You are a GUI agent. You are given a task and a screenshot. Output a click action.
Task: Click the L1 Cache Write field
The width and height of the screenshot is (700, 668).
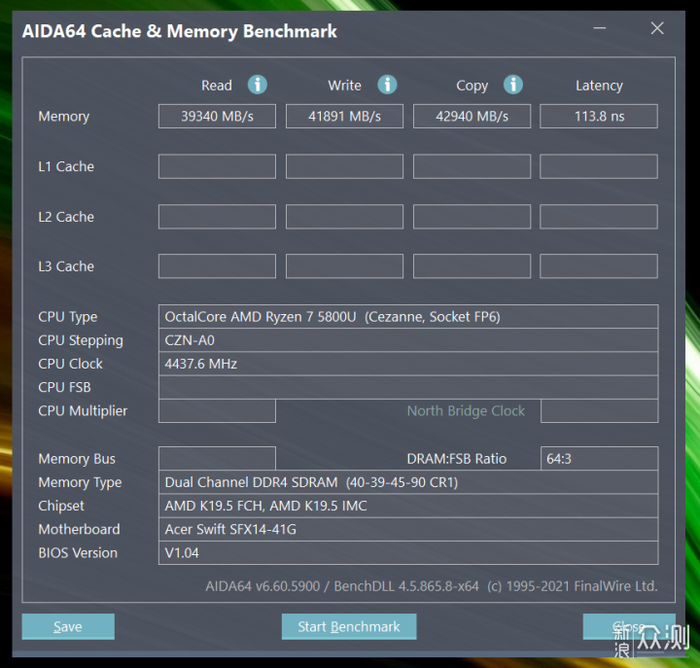click(x=344, y=166)
